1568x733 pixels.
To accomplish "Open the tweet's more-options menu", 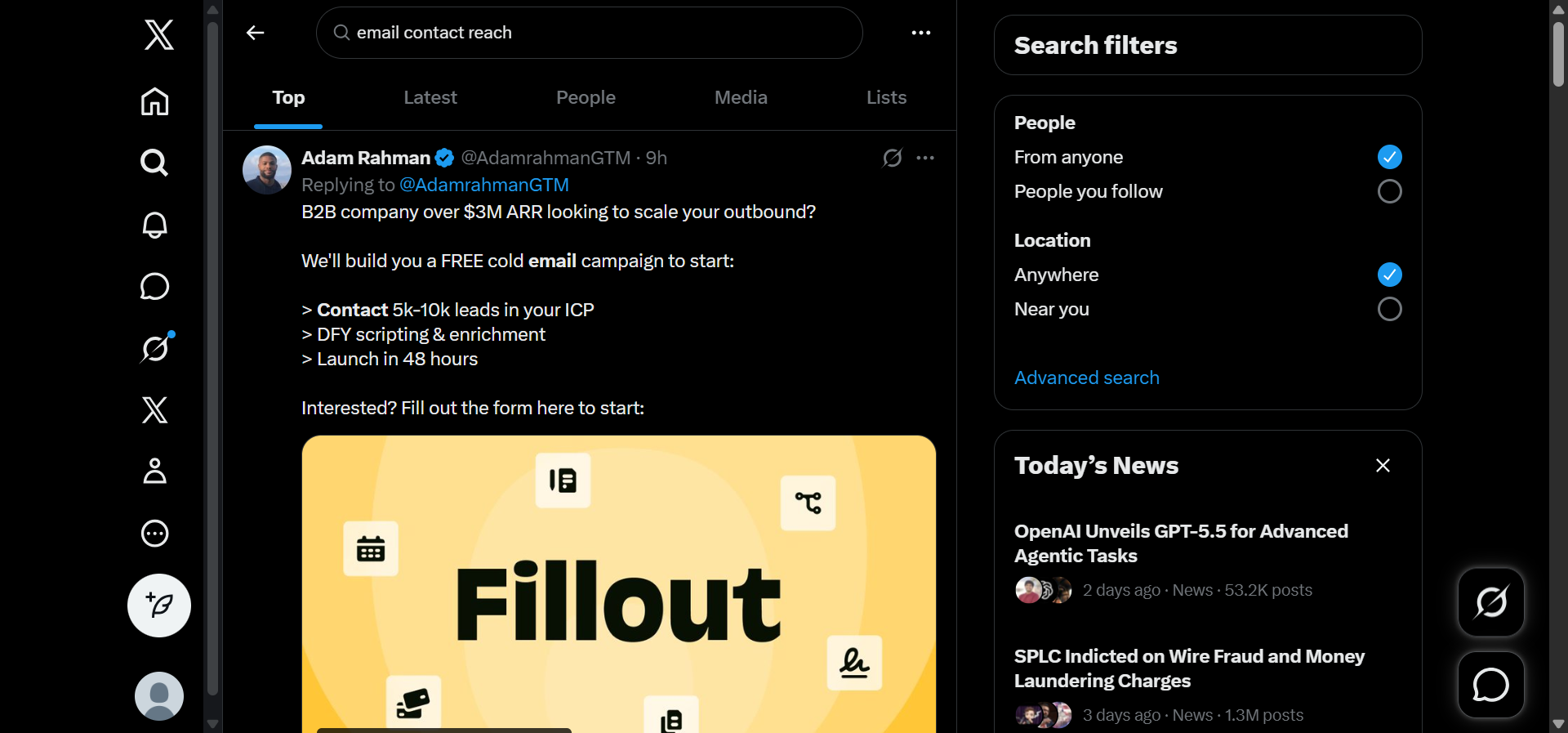I will (x=925, y=158).
